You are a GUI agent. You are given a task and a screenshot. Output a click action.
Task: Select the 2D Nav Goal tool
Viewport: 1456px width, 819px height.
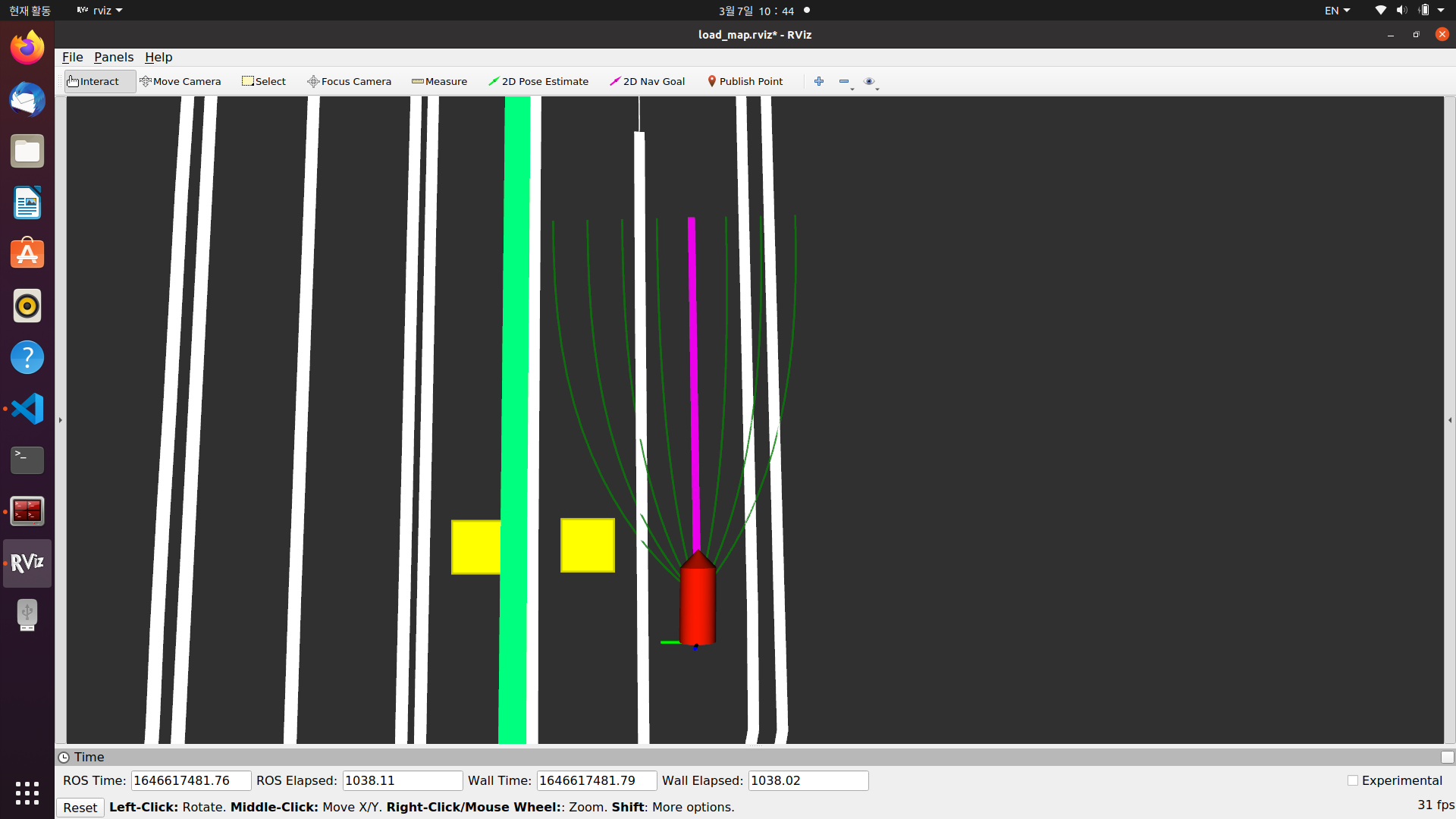pos(648,81)
